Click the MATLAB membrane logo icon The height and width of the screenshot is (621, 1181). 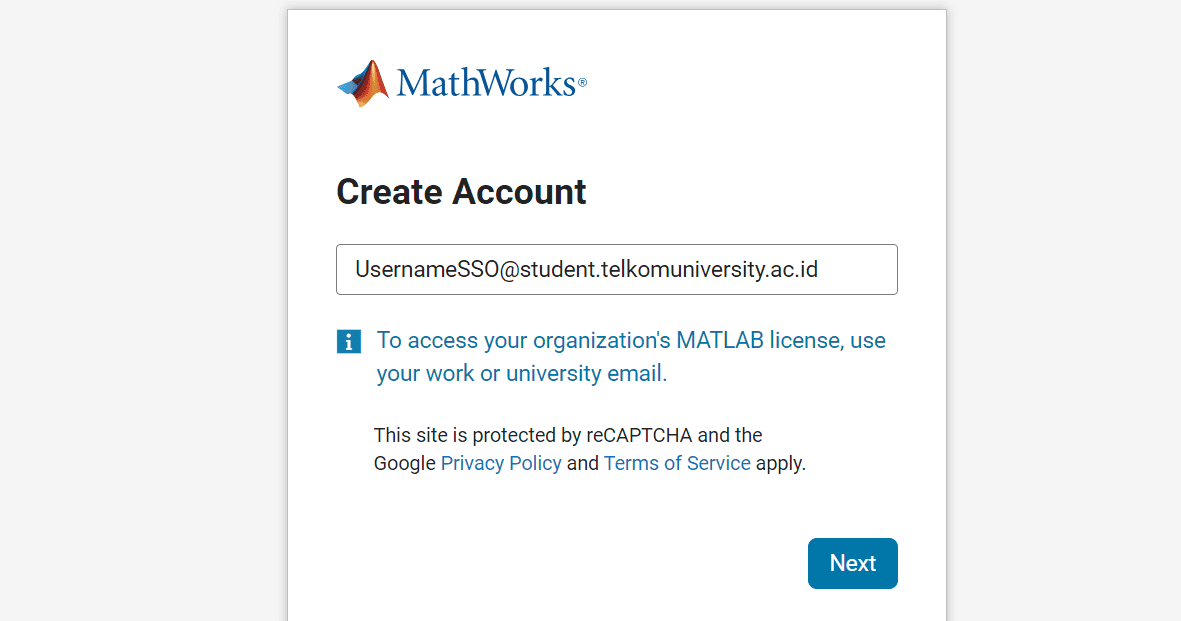[363, 84]
